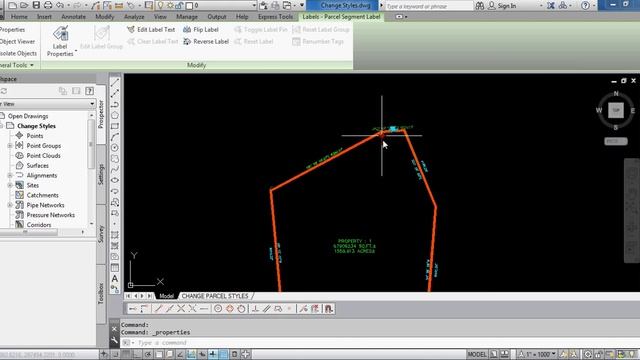Click the Plot printer icon
The image size is (640, 360).
point(48,5)
